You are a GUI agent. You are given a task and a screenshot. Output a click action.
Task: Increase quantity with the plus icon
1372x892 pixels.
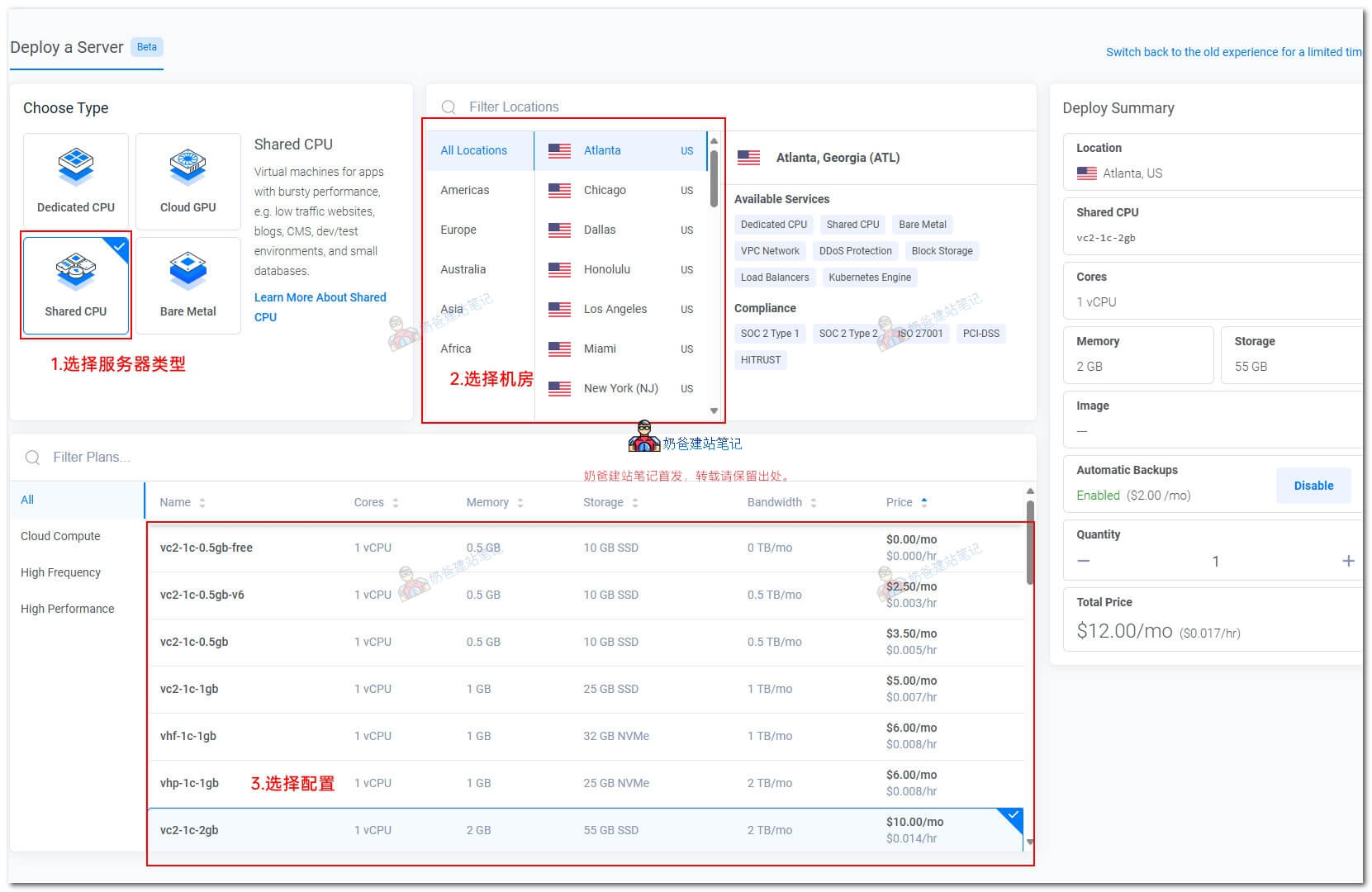1348,561
